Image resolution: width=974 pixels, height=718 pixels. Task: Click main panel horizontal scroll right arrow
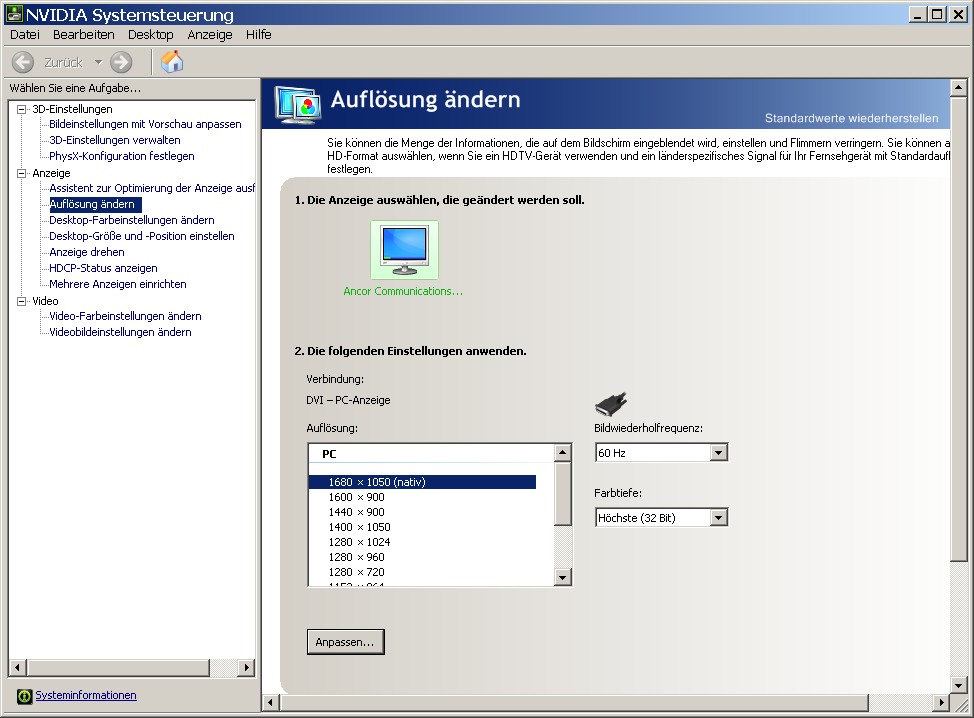point(942,702)
